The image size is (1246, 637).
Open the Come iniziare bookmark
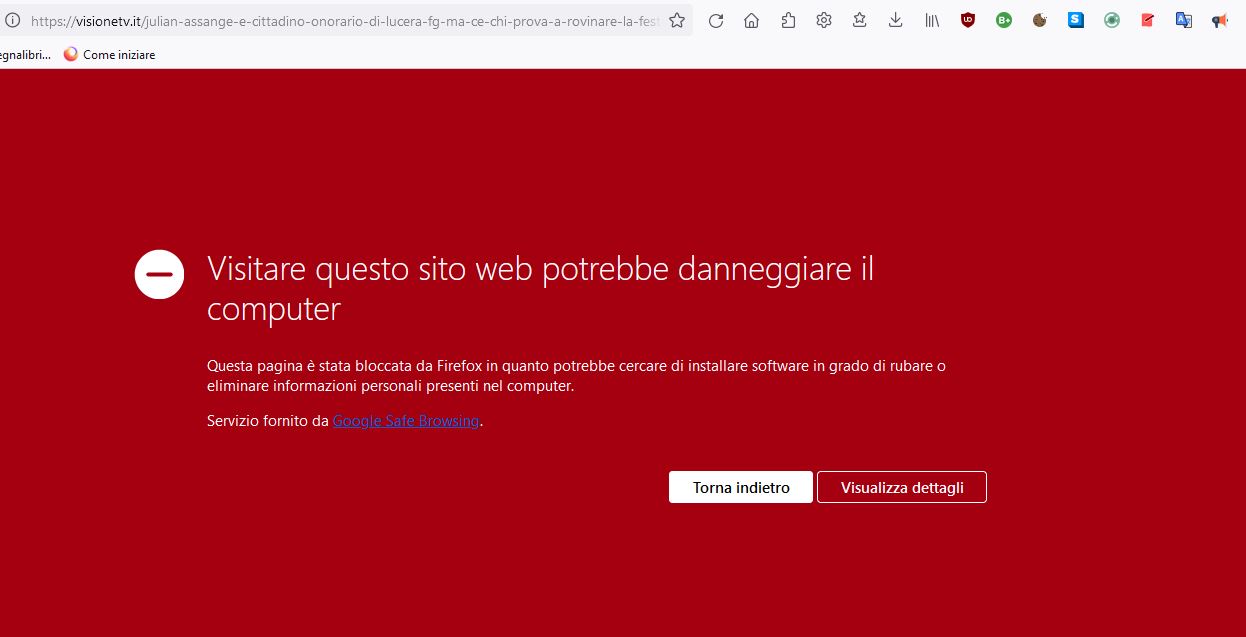coord(109,55)
